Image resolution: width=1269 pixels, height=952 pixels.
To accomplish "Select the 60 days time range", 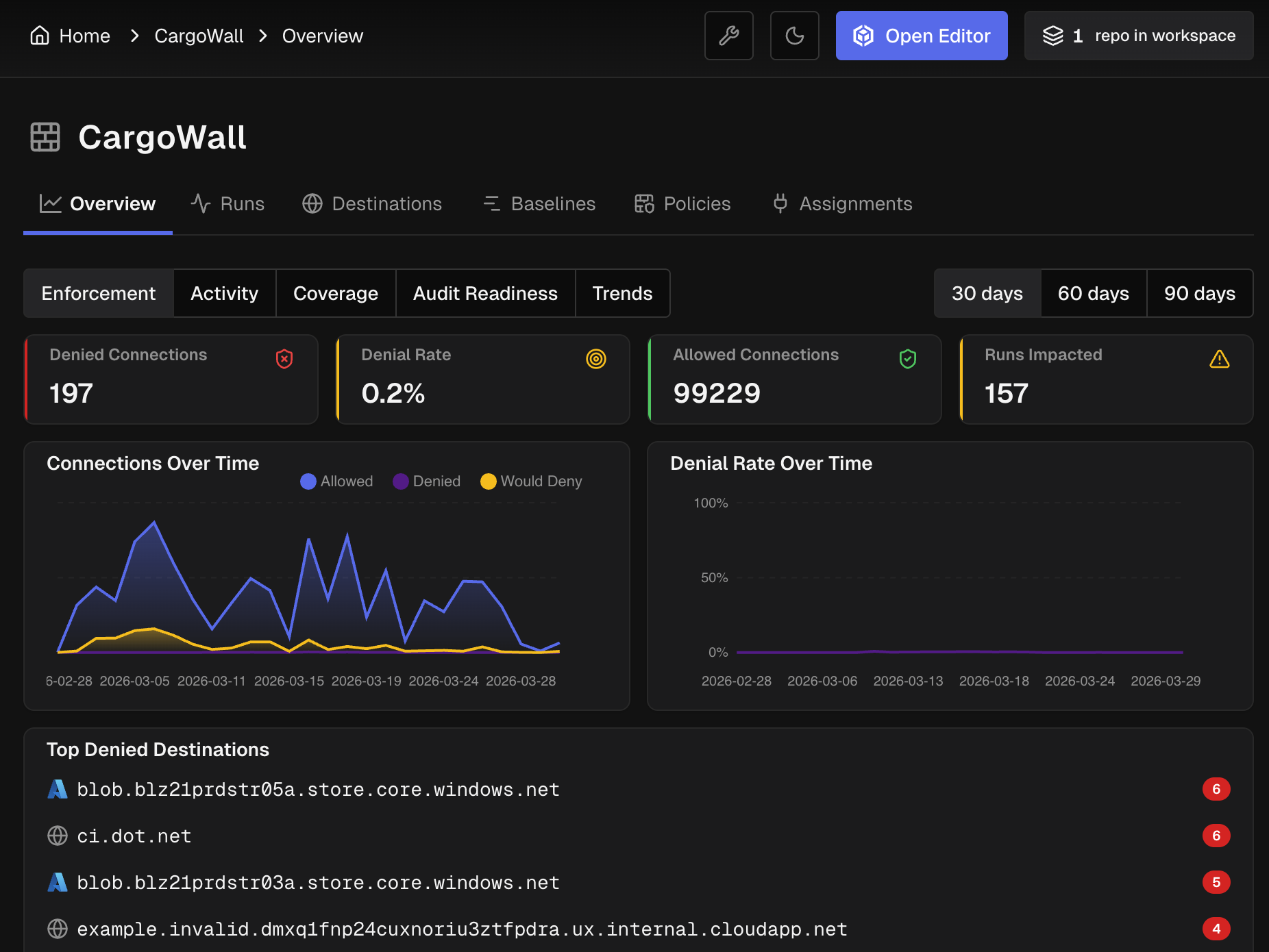I will [1093, 293].
